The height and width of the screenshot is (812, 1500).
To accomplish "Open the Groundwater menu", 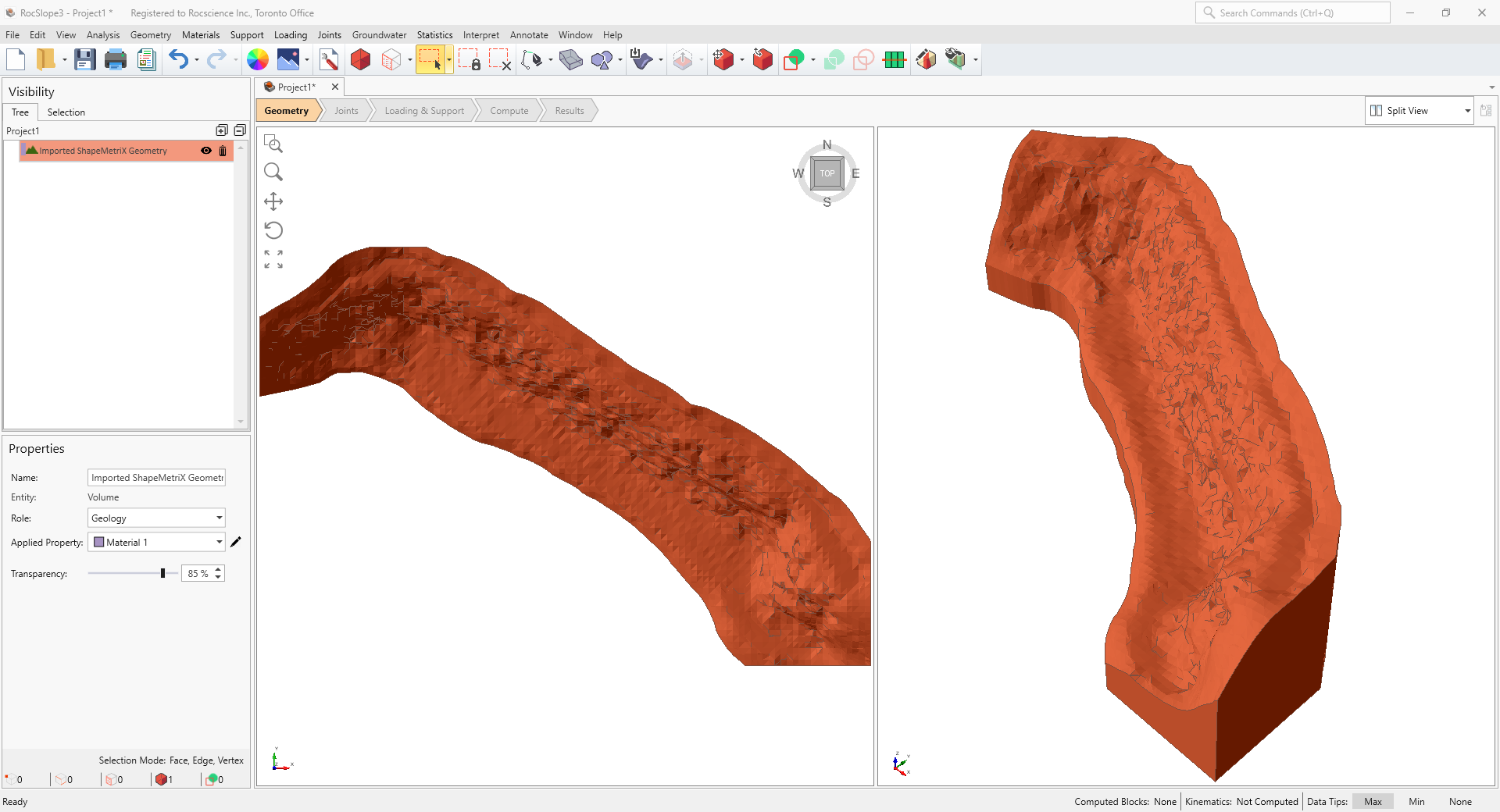I will click(379, 35).
